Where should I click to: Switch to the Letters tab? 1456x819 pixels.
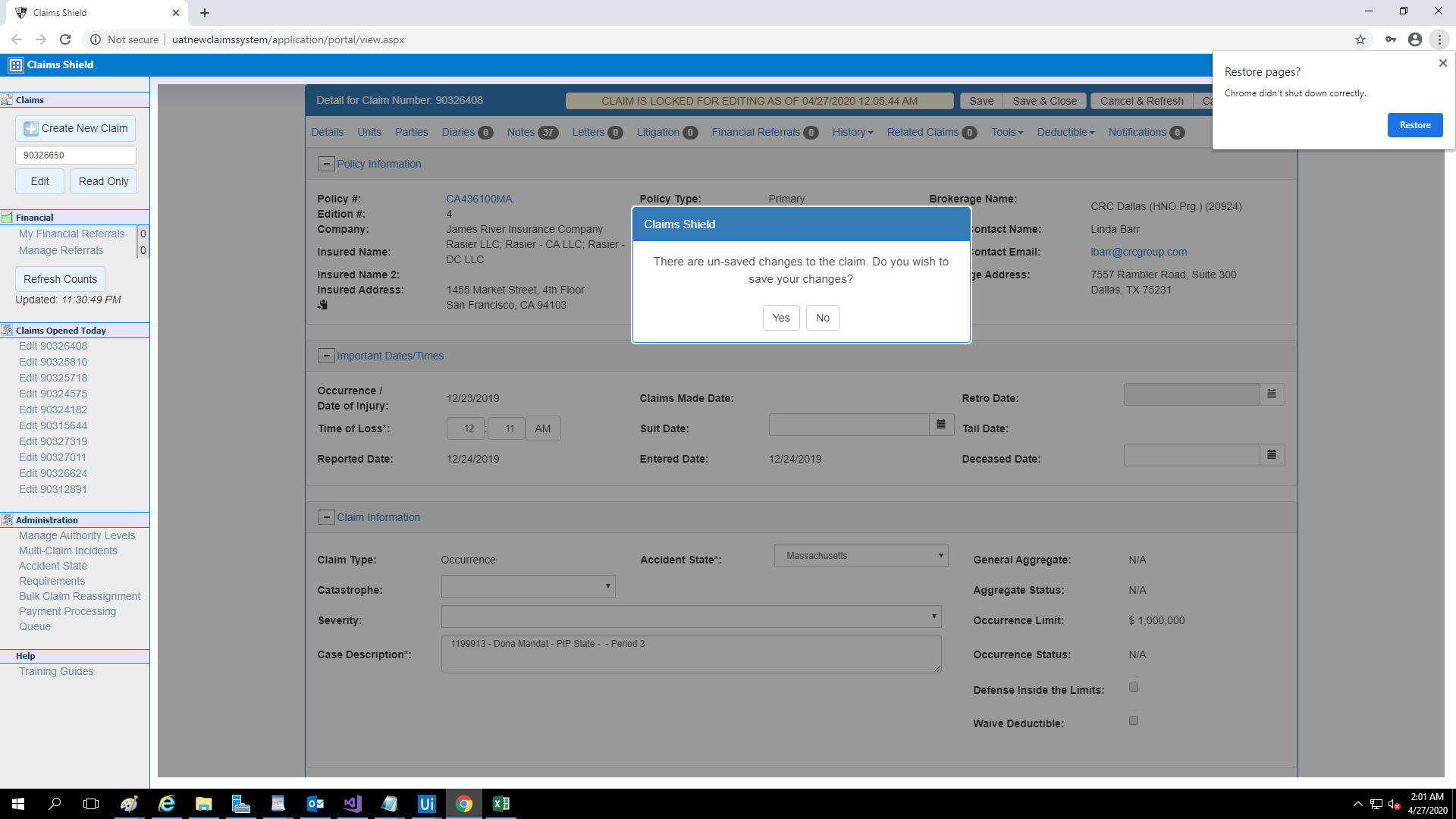point(597,132)
